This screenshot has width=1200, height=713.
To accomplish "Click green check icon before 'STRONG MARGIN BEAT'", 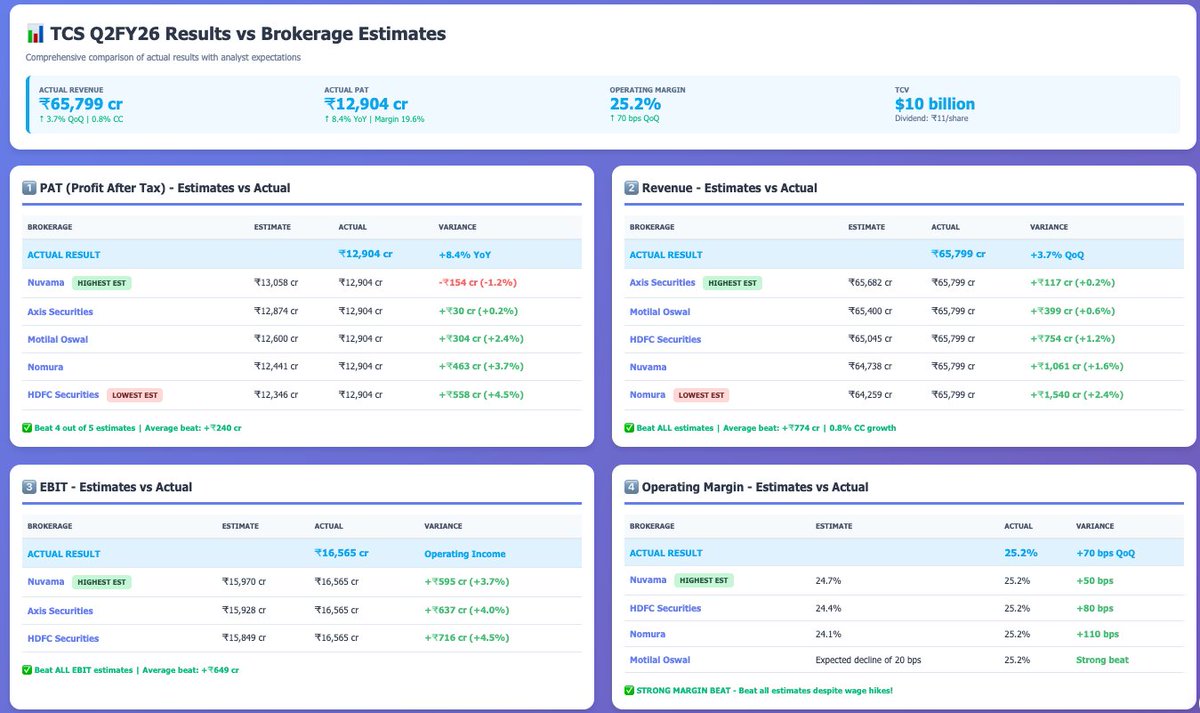I will coord(628,691).
